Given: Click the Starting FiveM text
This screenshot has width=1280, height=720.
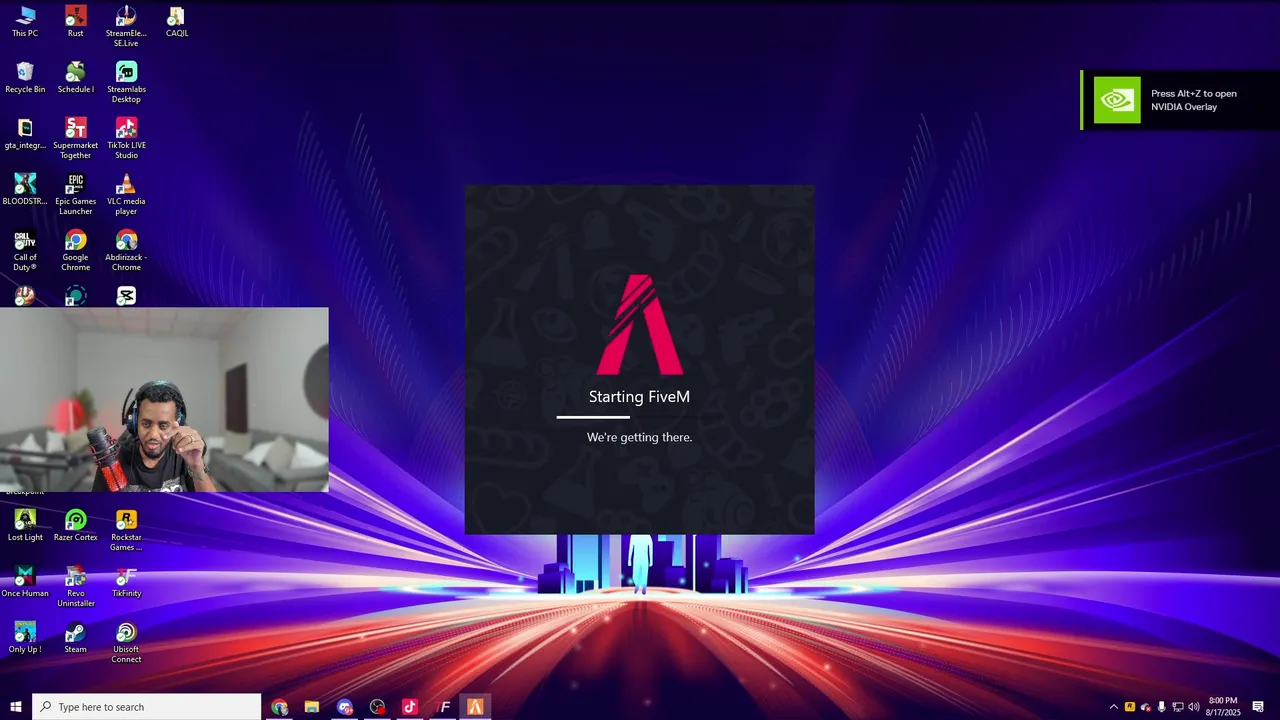Looking at the screenshot, I should pyautogui.click(x=639, y=397).
